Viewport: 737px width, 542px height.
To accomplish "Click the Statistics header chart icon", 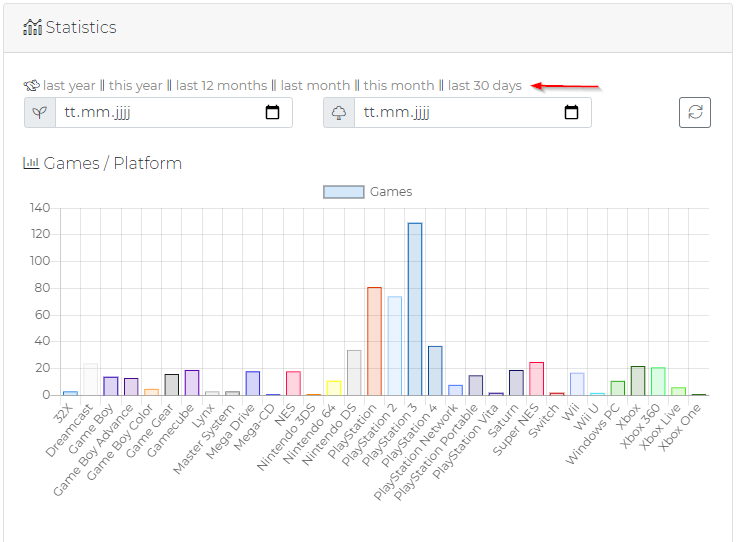I will click(x=32, y=27).
